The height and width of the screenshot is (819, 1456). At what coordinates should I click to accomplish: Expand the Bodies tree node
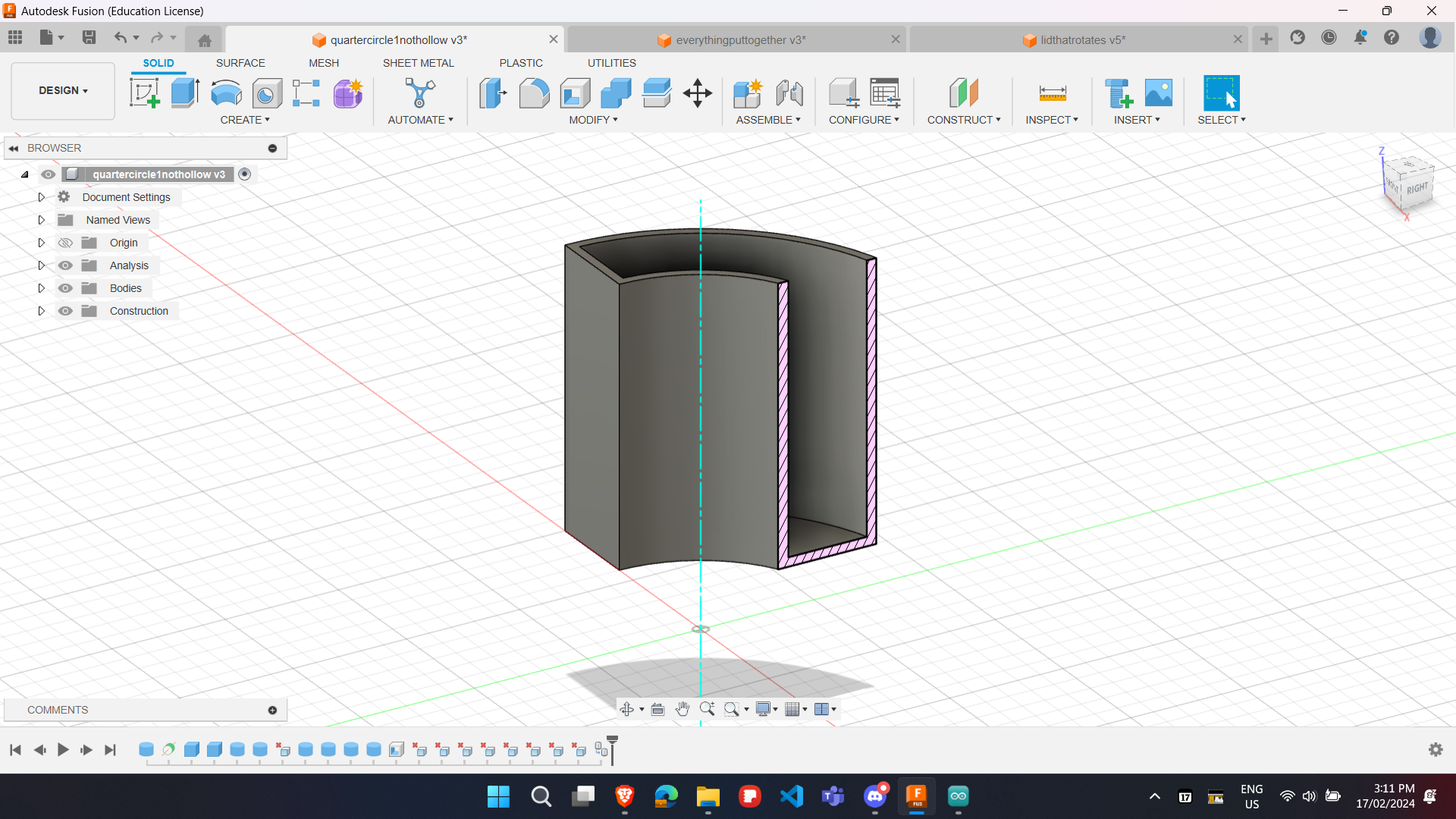(42, 288)
